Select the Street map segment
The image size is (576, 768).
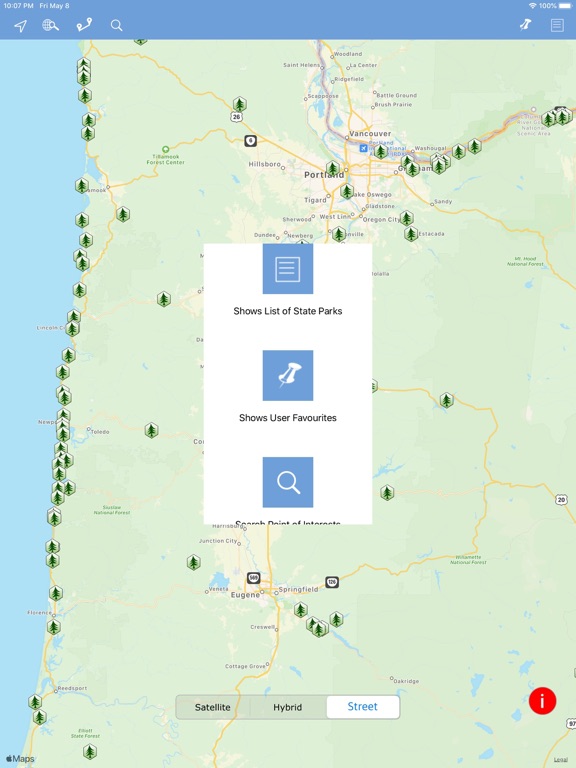pyautogui.click(x=362, y=706)
